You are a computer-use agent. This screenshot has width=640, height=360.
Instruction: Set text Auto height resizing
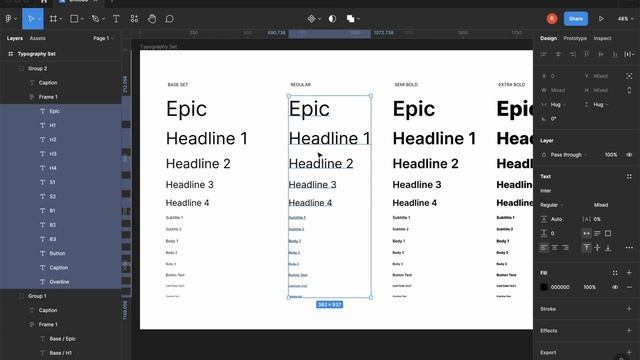(597, 233)
